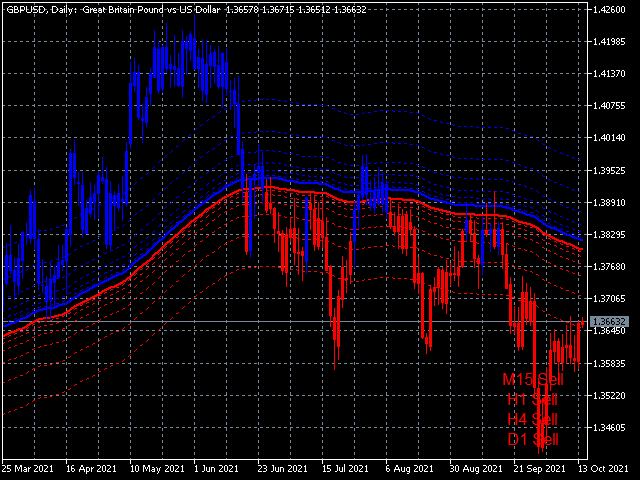640x480 pixels.
Task: Click the 1 Jun 2021 date label
Action: 215,468
